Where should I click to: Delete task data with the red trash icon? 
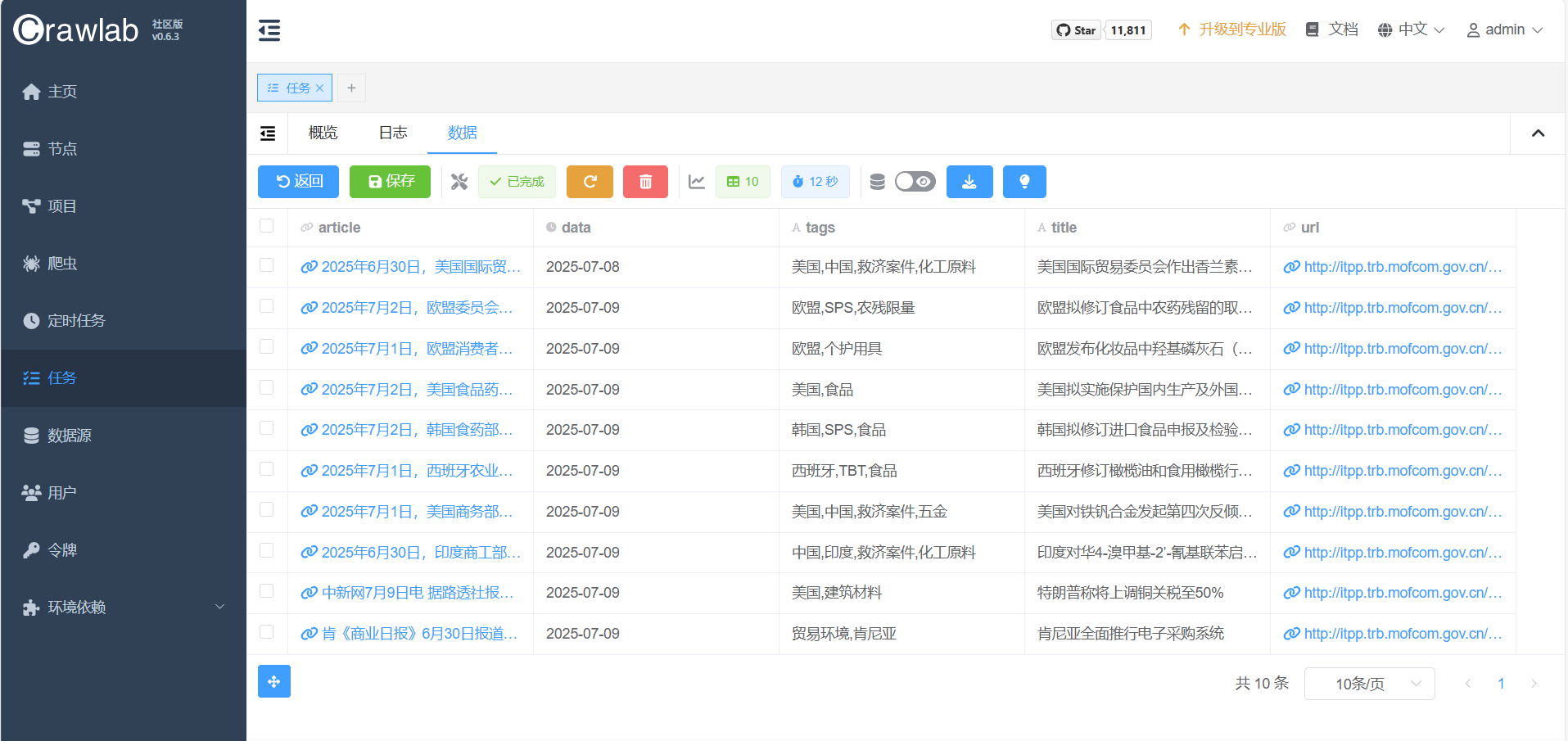(645, 181)
